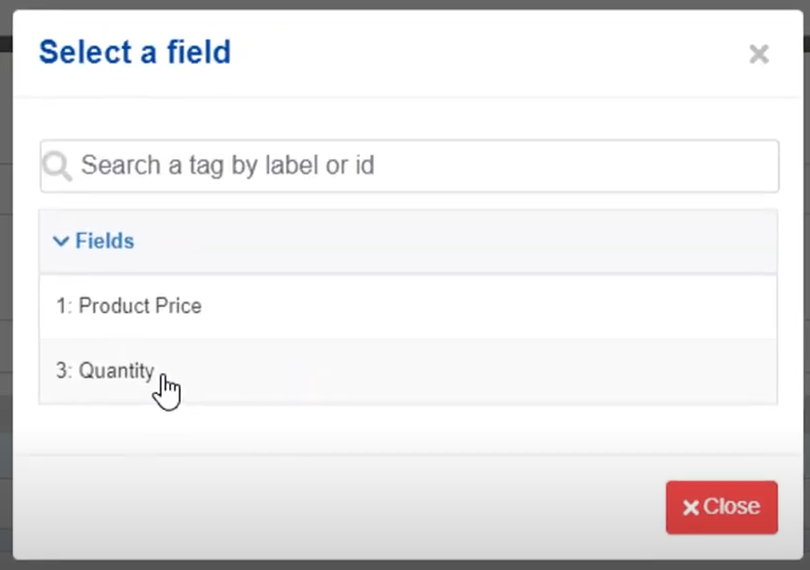The width and height of the screenshot is (810, 570).
Task: Click the Close text in the dialog footer
Action: click(731, 506)
